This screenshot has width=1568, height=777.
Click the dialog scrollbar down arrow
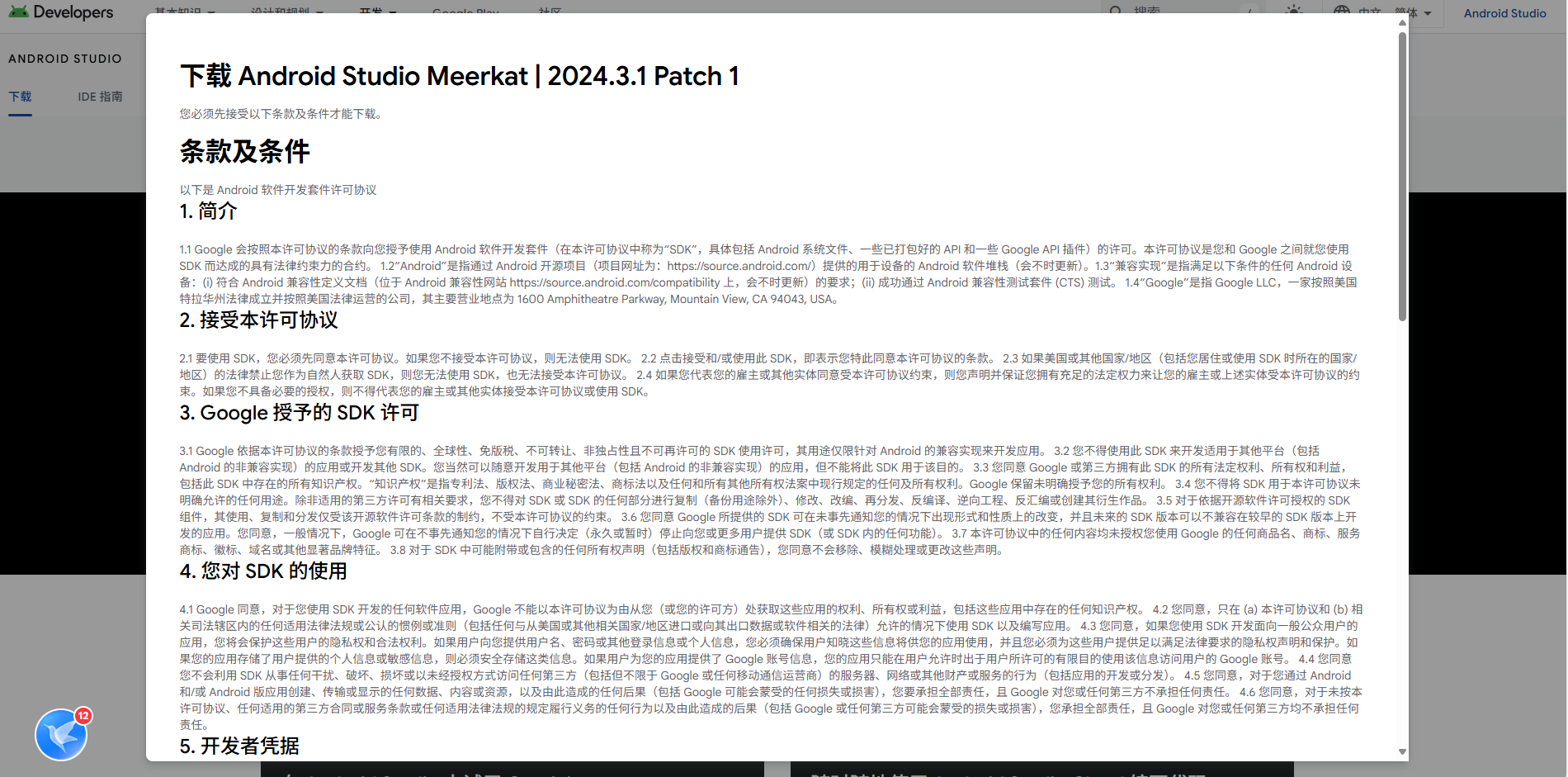(x=1402, y=751)
